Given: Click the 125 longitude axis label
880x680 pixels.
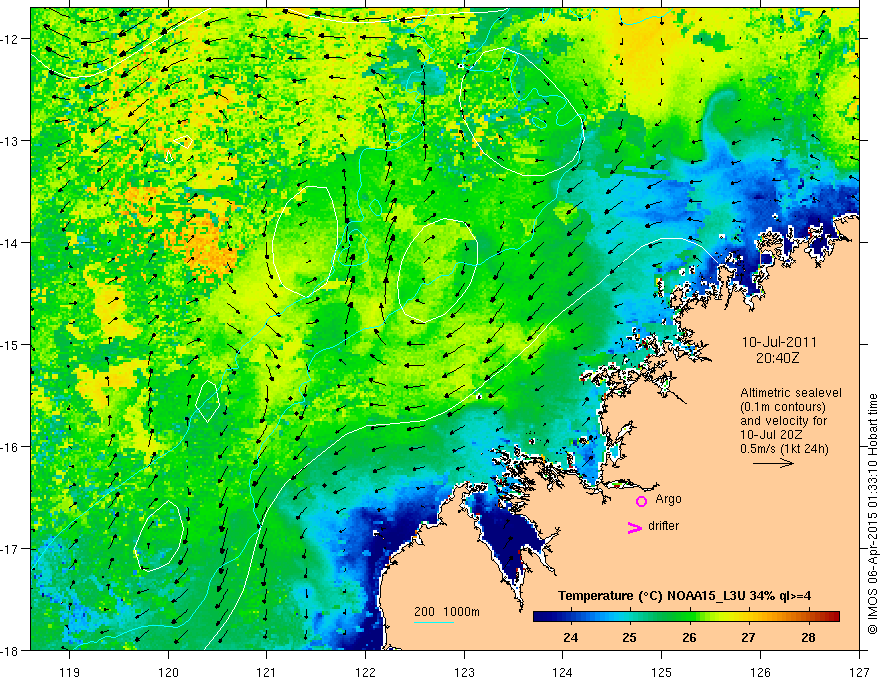Looking at the screenshot, I should [661, 672].
